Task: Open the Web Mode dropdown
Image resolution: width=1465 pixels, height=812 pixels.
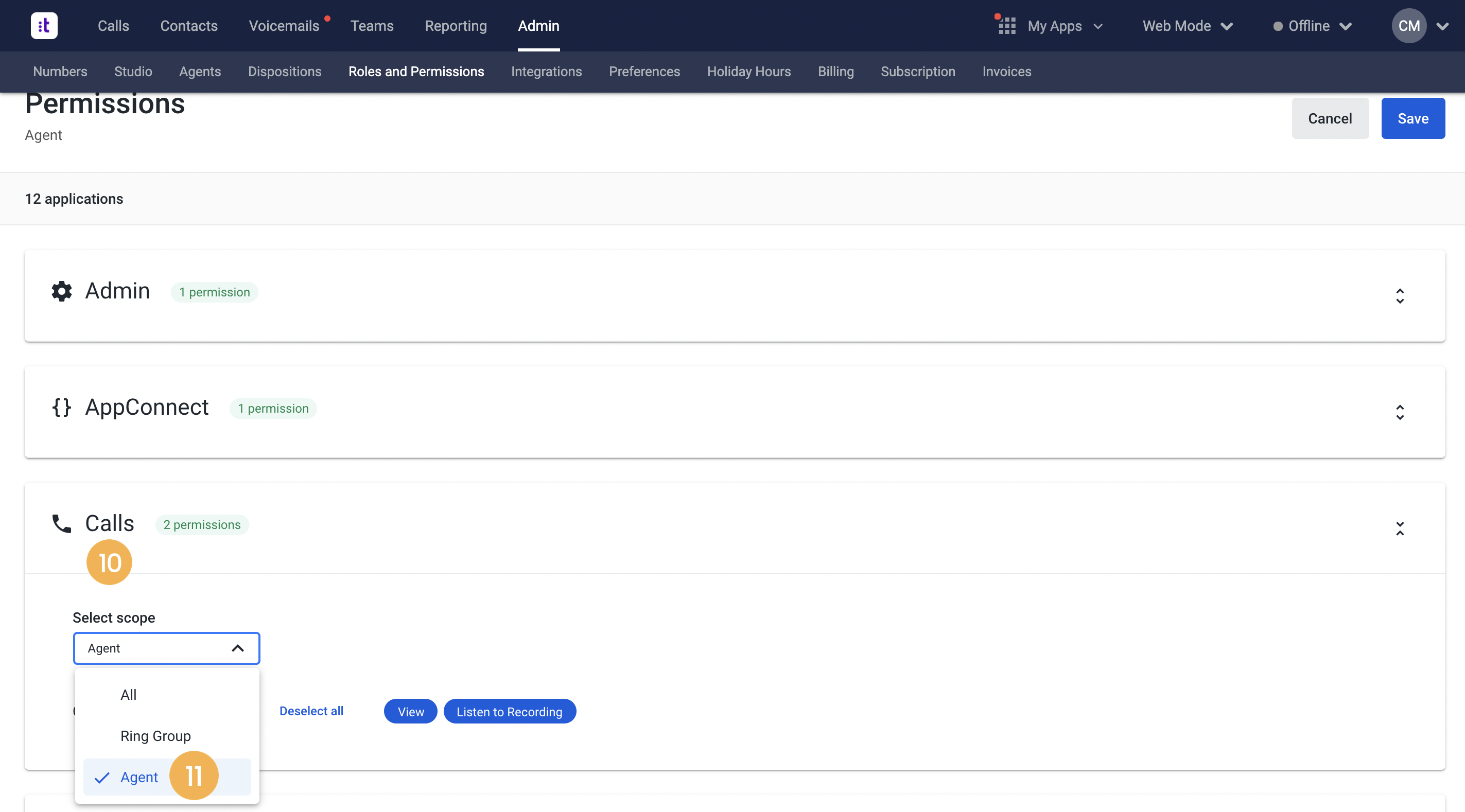Action: 1187,26
